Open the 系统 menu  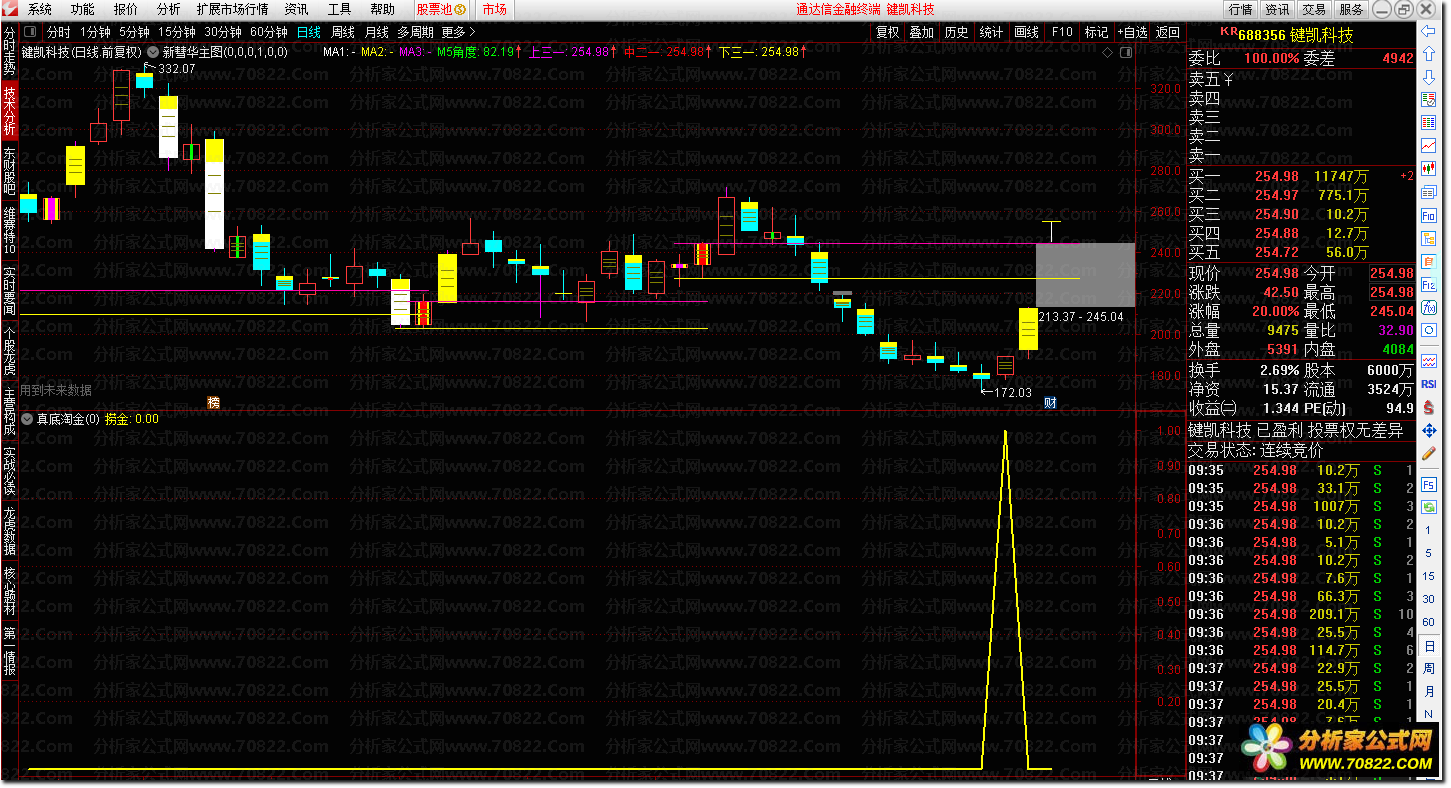40,9
